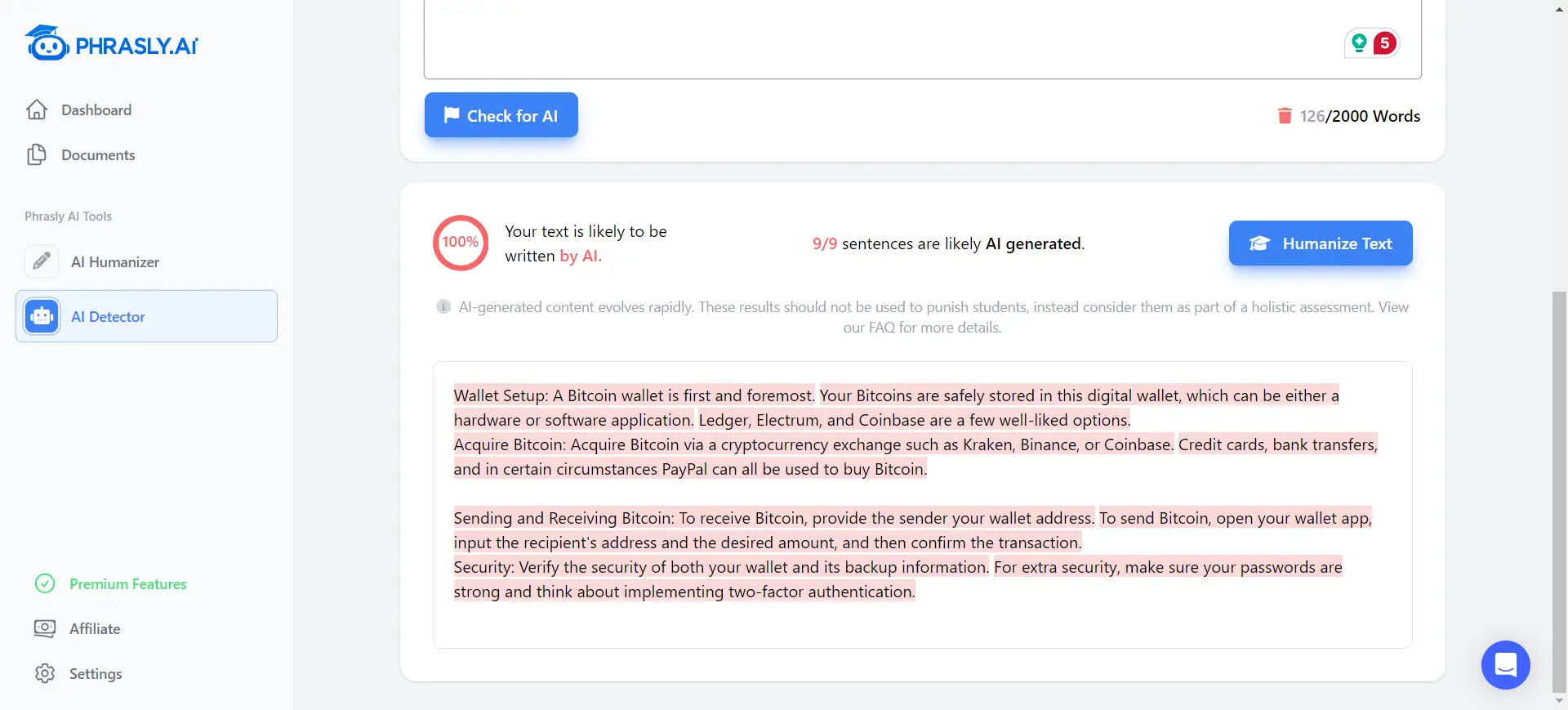This screenshot has width=1568, height=710.
Task: Click inside the text input box
Action: (x=923, y=39)
